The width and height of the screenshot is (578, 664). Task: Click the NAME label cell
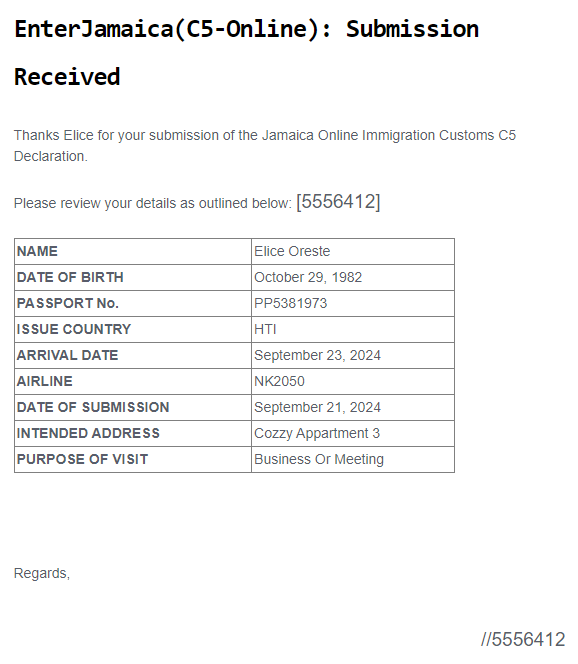coord(133,252)
